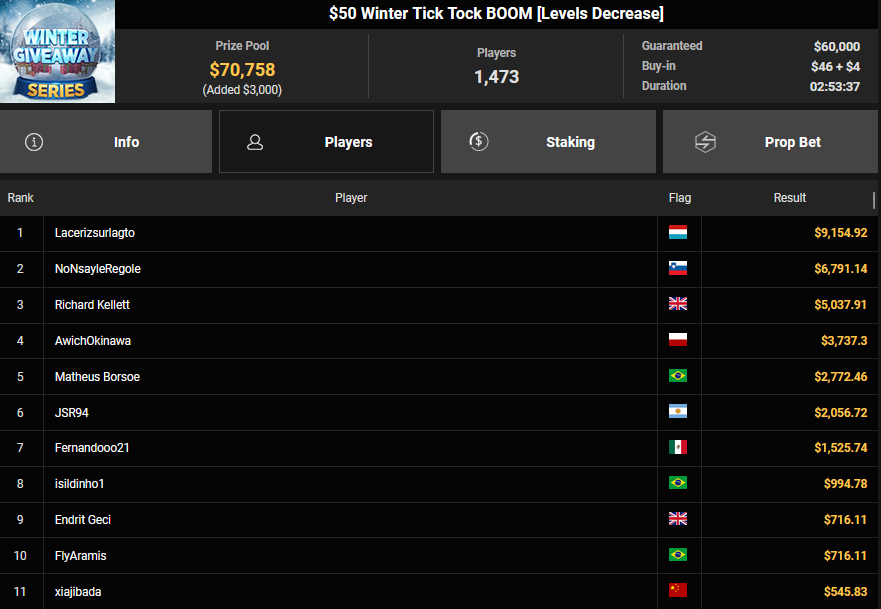The height and width of the screenshot is (609, 881).
Task: Click the Winter Giveaway Series banner image
Action: (58, 52)
